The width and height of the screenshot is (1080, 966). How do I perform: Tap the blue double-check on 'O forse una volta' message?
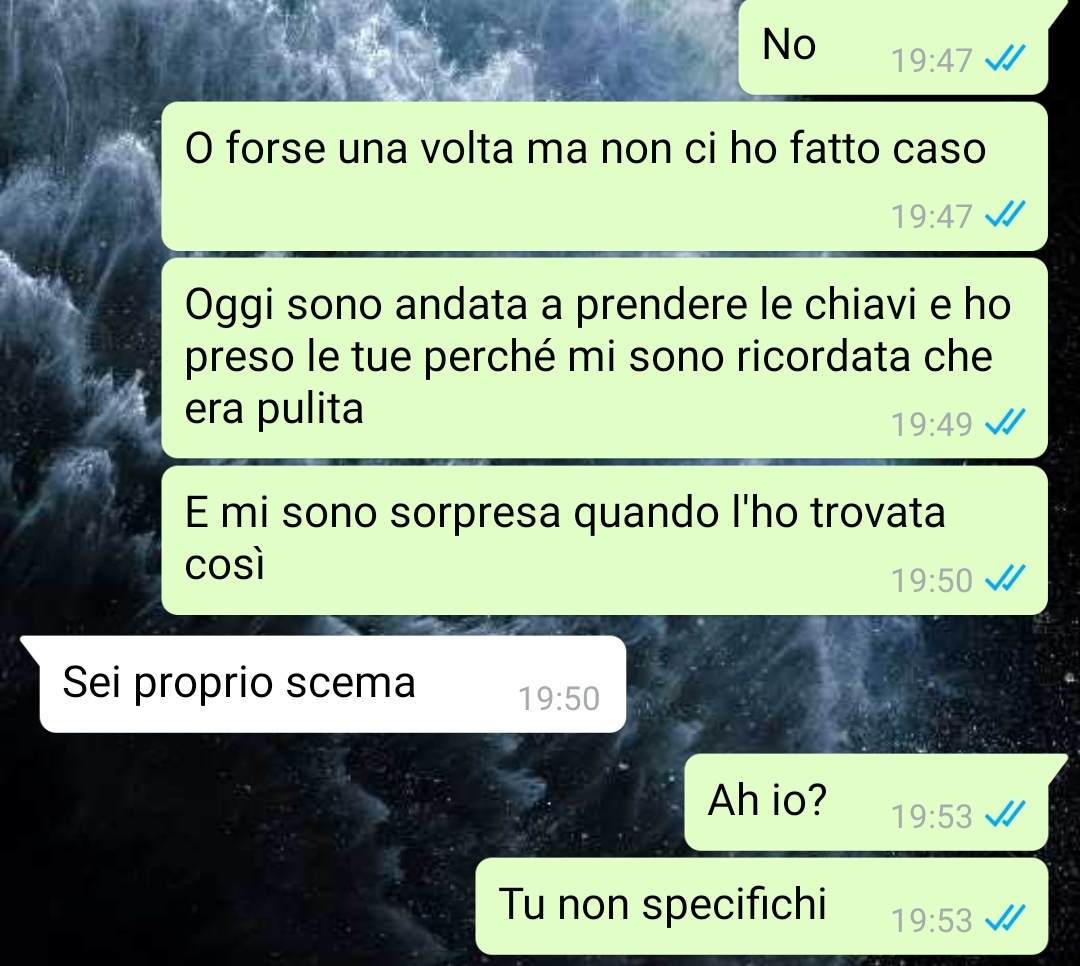tap(1005, 215)
